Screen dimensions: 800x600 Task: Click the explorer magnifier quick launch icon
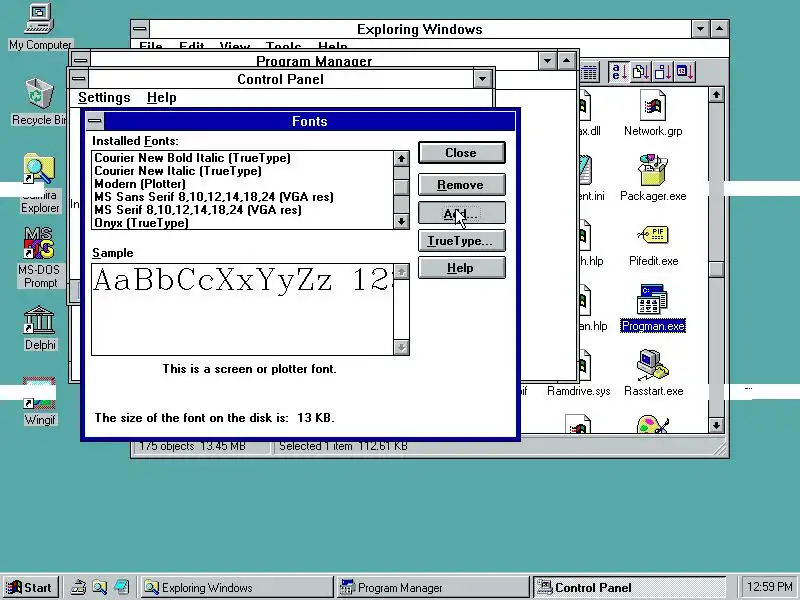click(x=99, y=587)
